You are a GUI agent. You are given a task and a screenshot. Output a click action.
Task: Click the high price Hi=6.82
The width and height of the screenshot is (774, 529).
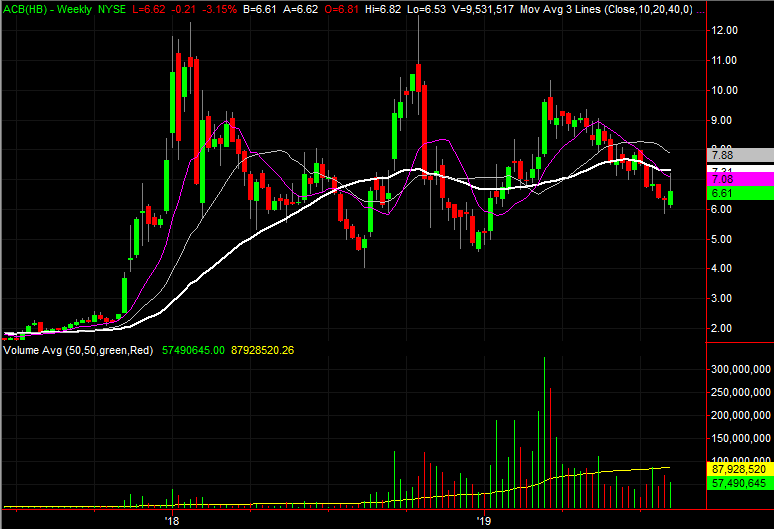383,9
